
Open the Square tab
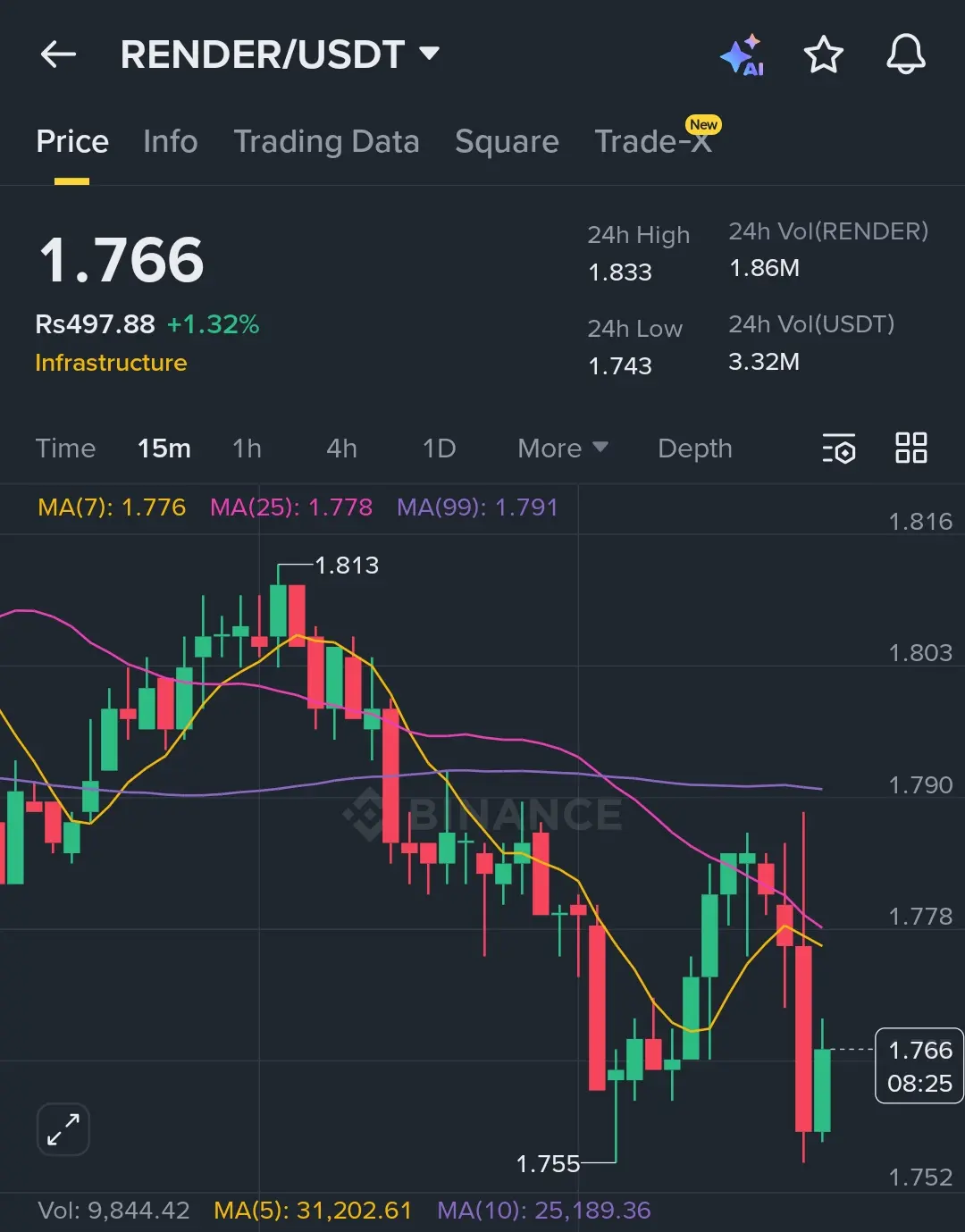coord(507,141)
